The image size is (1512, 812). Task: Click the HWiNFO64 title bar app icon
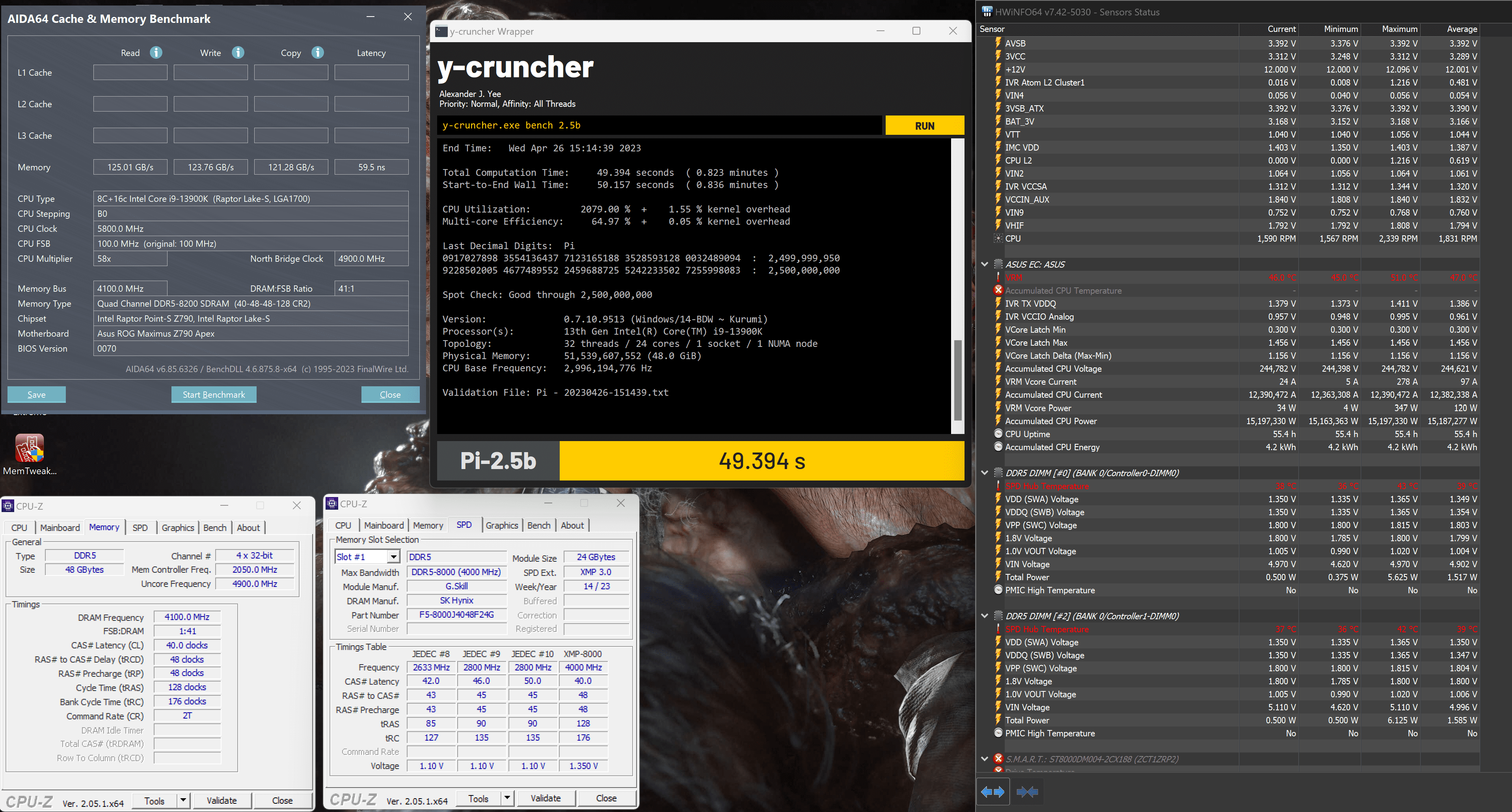point(987,12)
